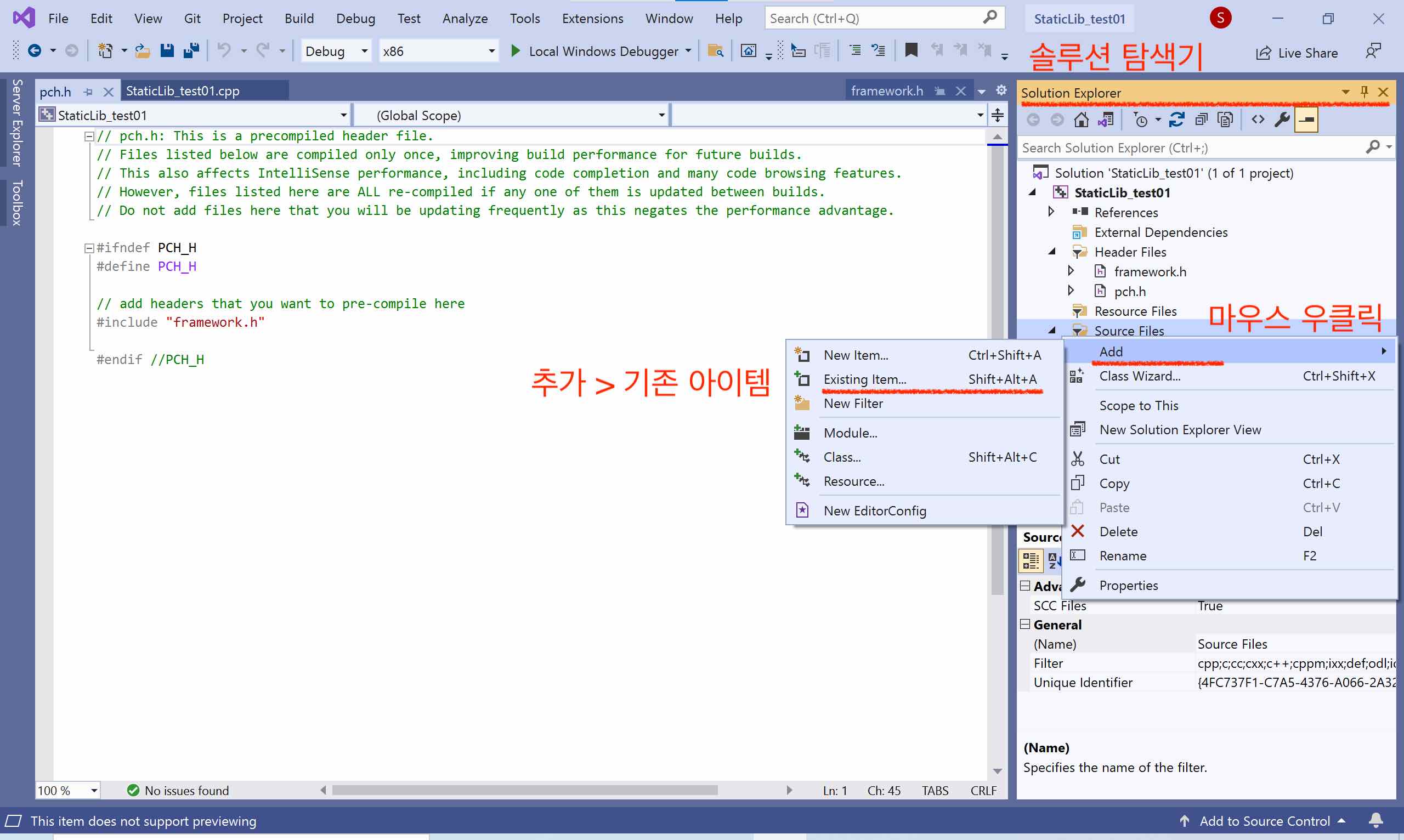Image resolution: width=1404 pixels, height=840 pixels.
Task: Save all files in the solution
Action: (x=191, y=50)
